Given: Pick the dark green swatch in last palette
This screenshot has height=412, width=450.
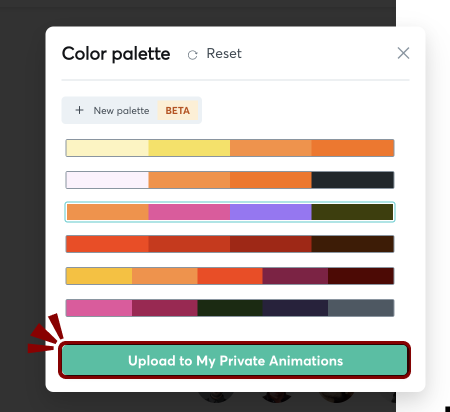Looking at the screenshot, I should [230, 308].
